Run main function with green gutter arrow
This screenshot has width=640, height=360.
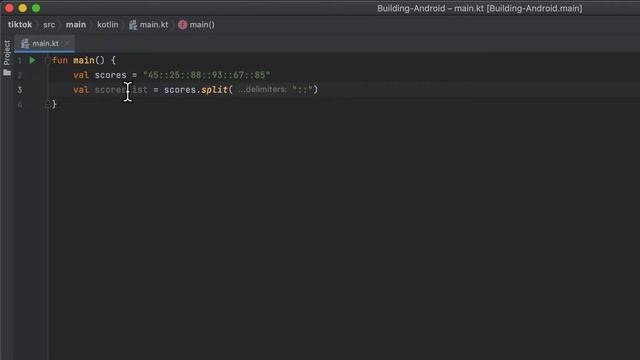pos(32,60)
